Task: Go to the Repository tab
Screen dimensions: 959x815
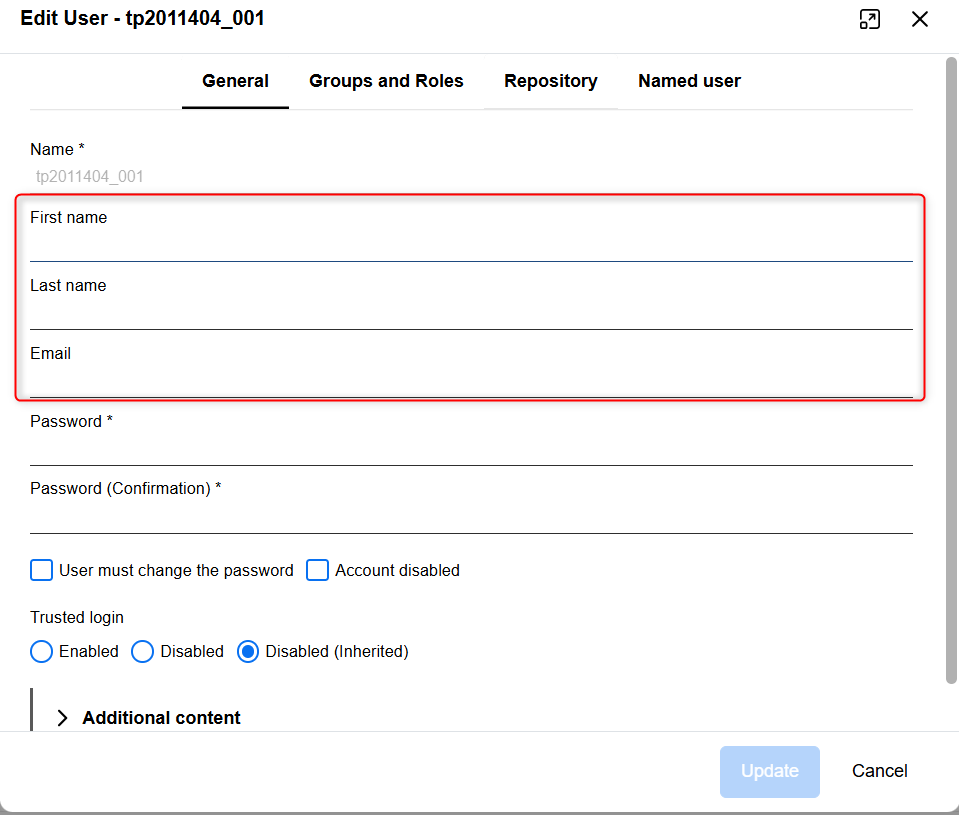Action: point(550,81)
